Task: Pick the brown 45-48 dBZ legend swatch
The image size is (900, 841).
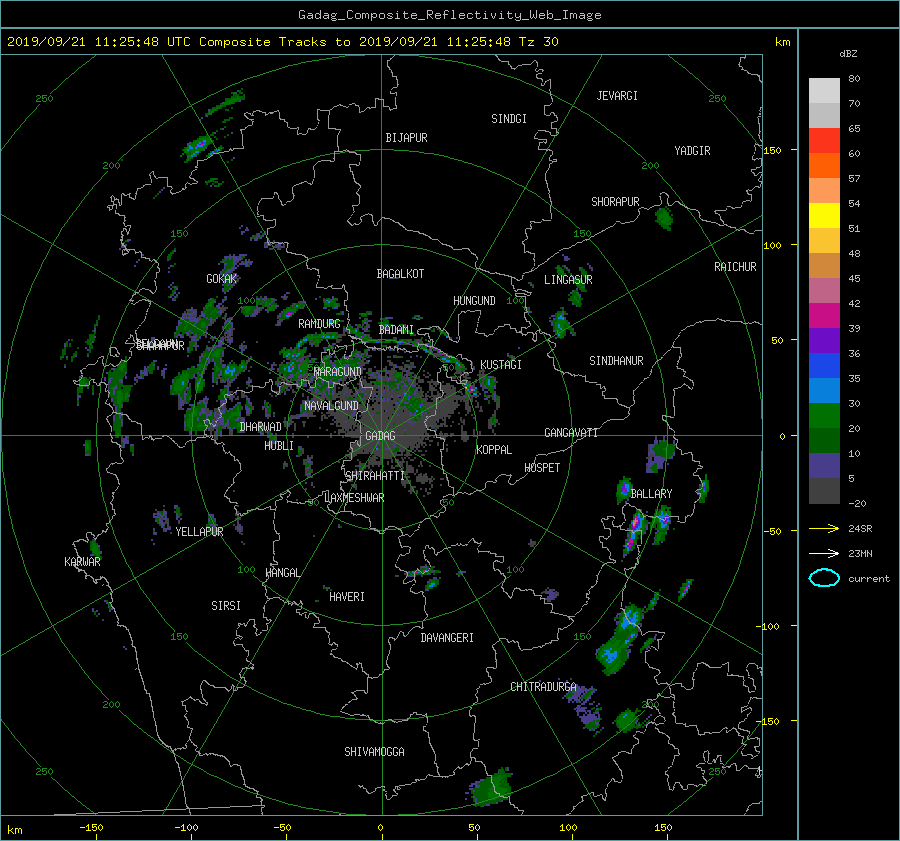Action: [x=824, y=265]
